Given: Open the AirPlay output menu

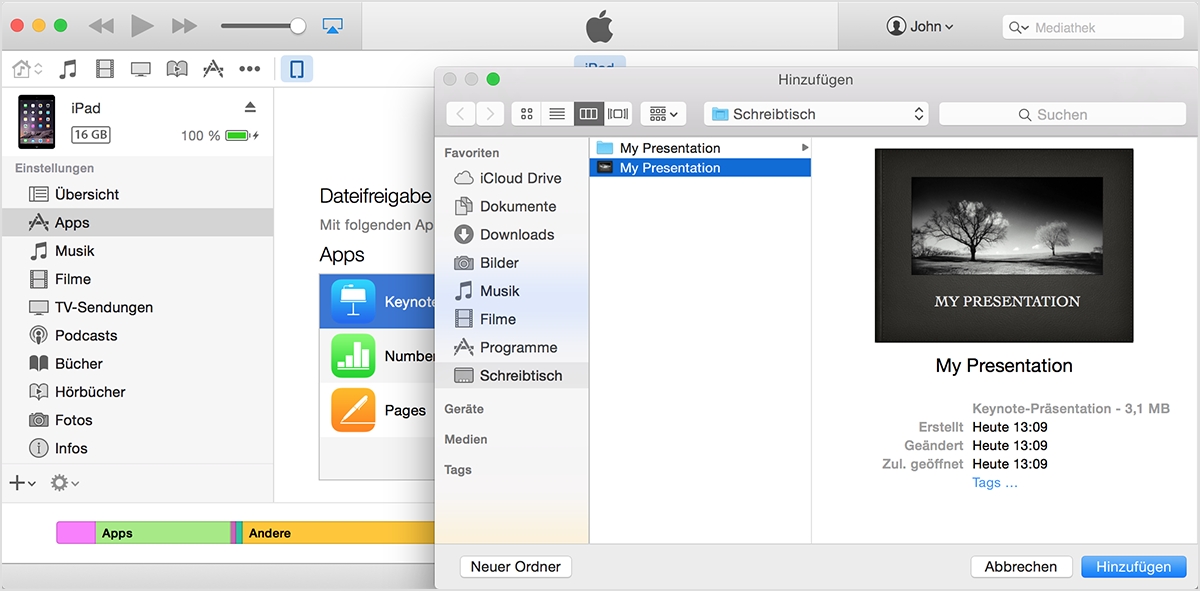Looking at the screenshot, I should tap(333, 26).
